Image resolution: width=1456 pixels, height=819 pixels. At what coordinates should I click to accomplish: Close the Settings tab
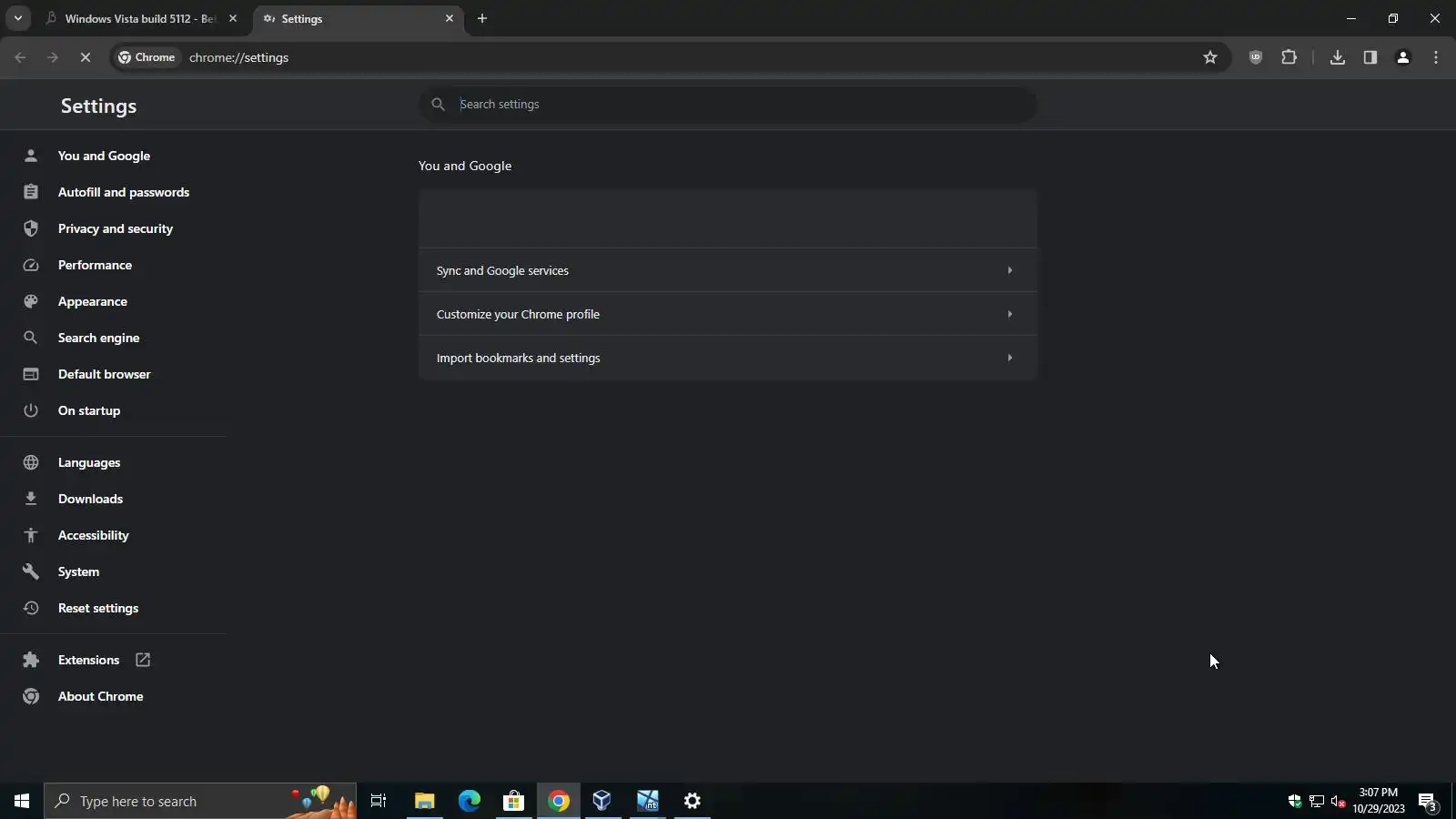pos(450,18)
